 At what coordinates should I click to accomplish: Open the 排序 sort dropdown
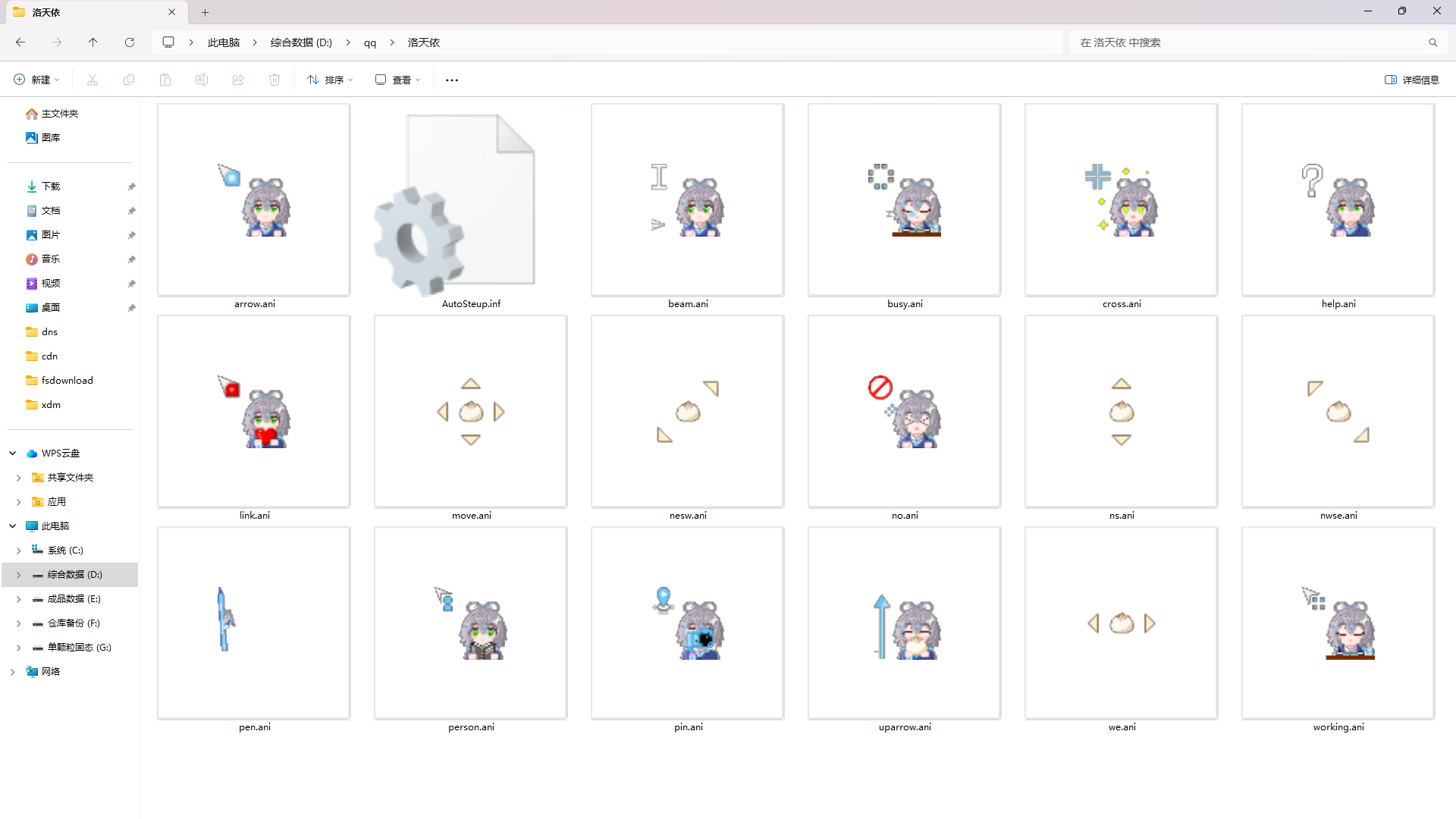(330, 80)
